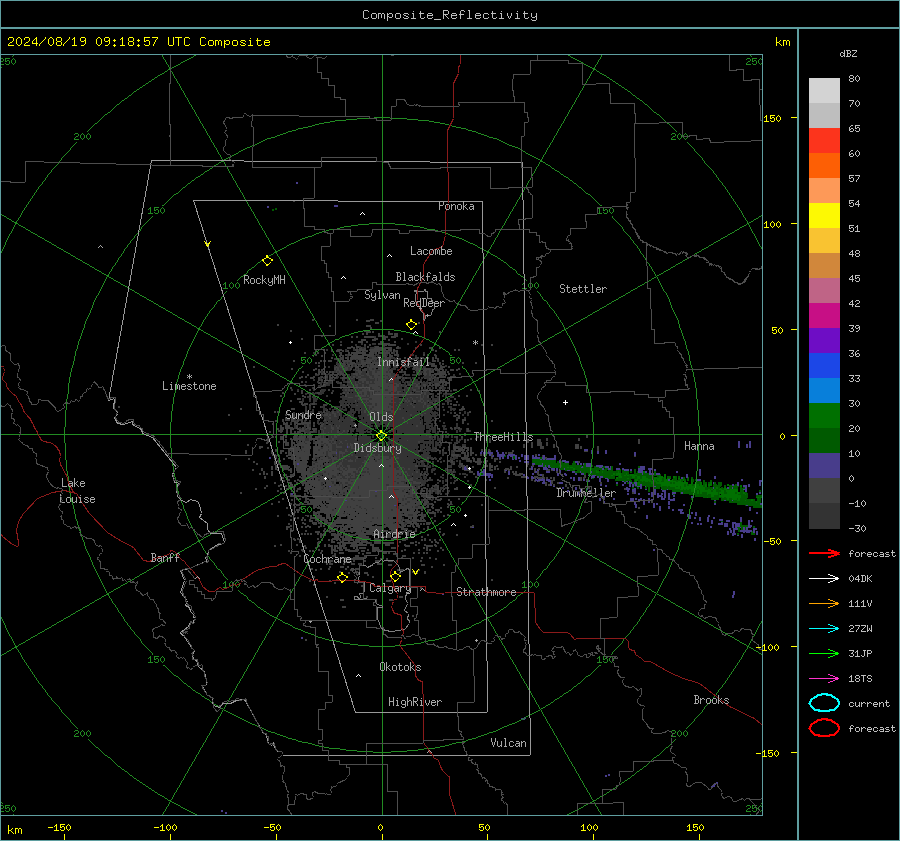The height and width of the screenshot is (841, 900).
Task: Click the Vulcan label
Action: coord(508,743)
